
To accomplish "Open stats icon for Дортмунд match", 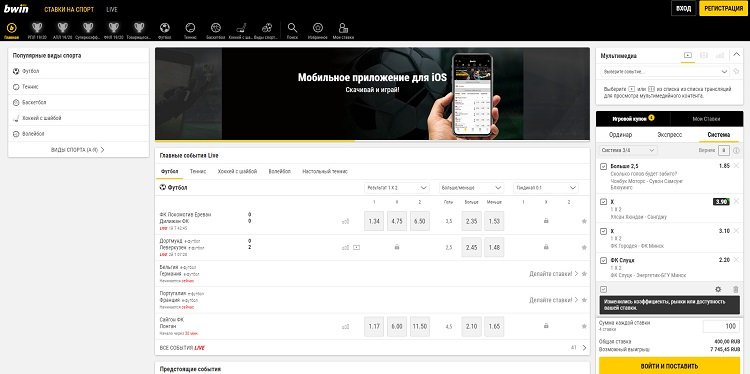I will (x=345, y=247).
